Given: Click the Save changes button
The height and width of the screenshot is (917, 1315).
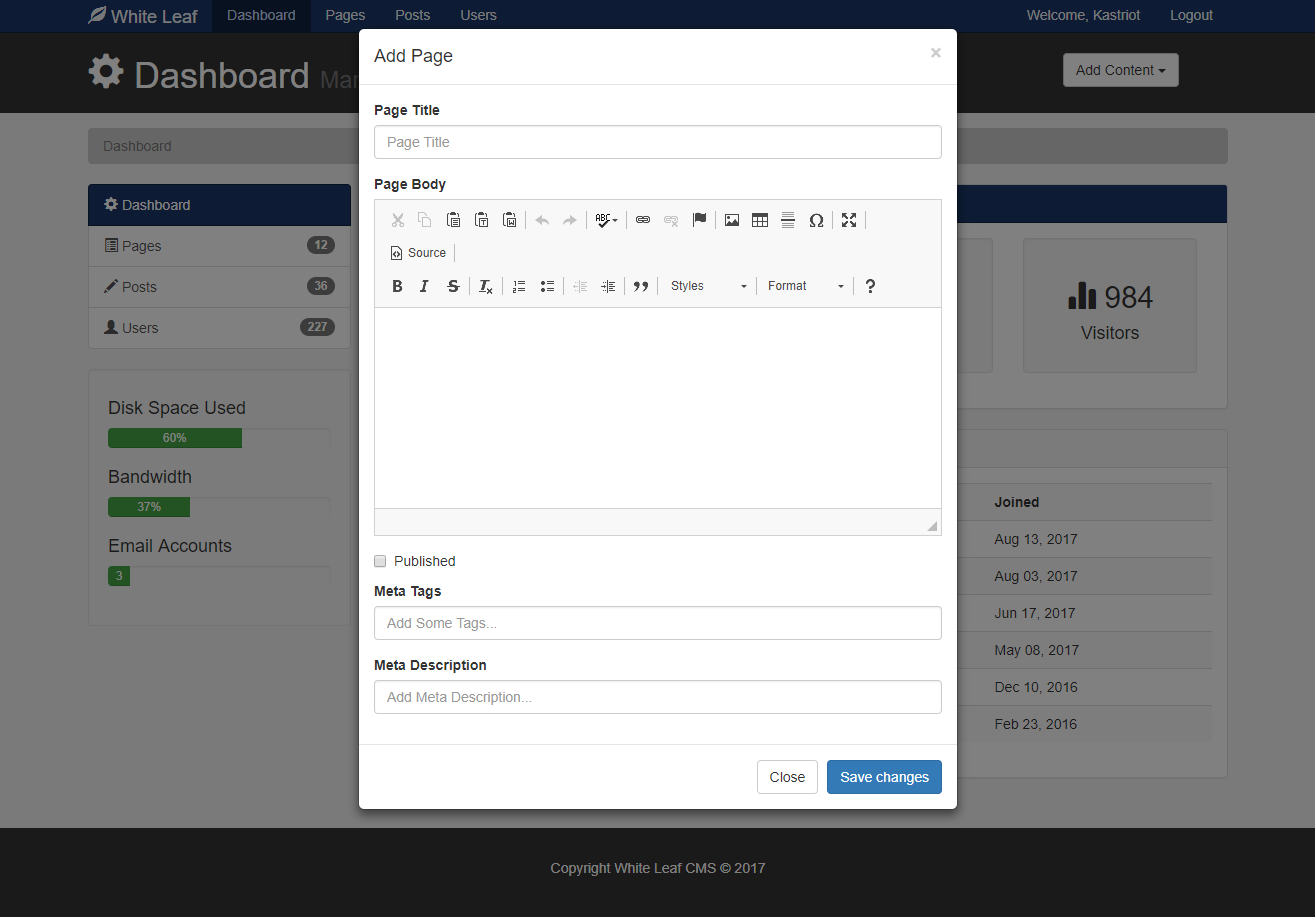Looking at the screenshot, I should coord(884,777).
